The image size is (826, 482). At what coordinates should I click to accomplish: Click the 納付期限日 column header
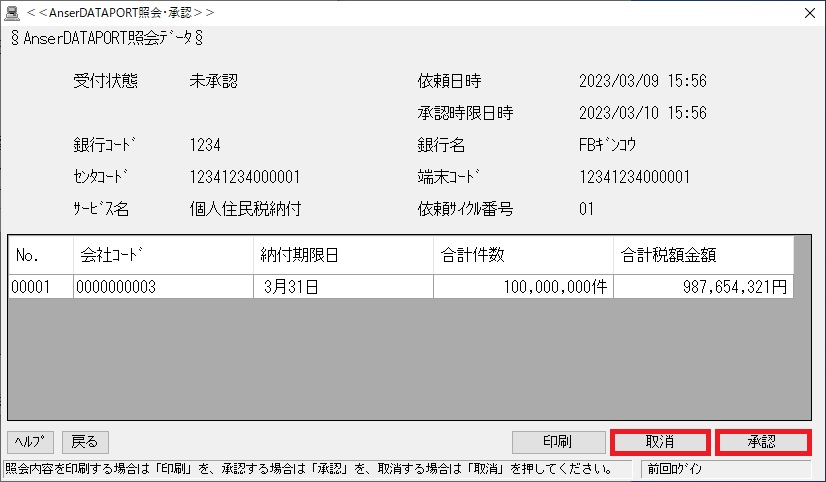tap(342, 255)
